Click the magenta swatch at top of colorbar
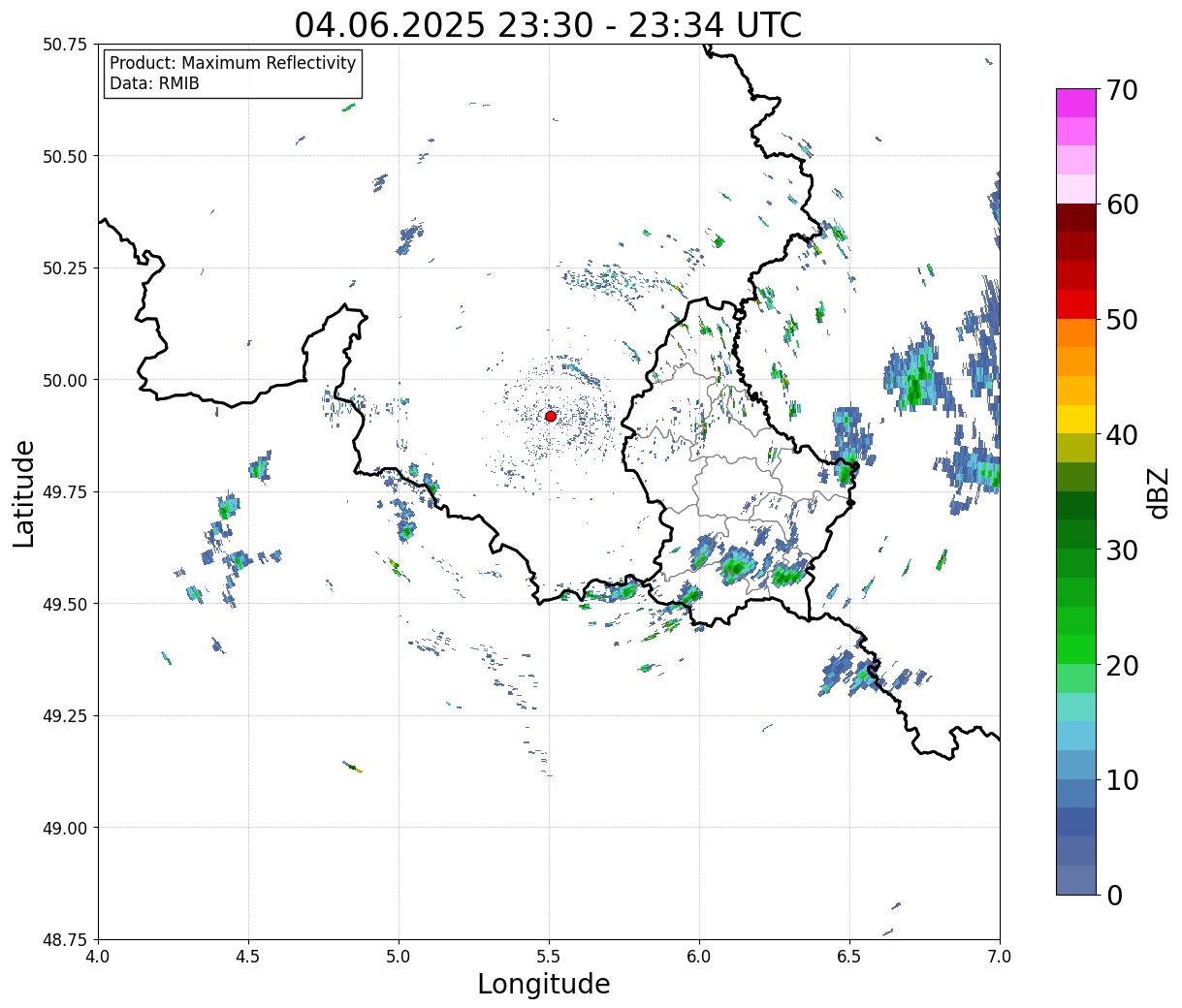This screenshot has height=1008, width=1182. point(1076,103)
